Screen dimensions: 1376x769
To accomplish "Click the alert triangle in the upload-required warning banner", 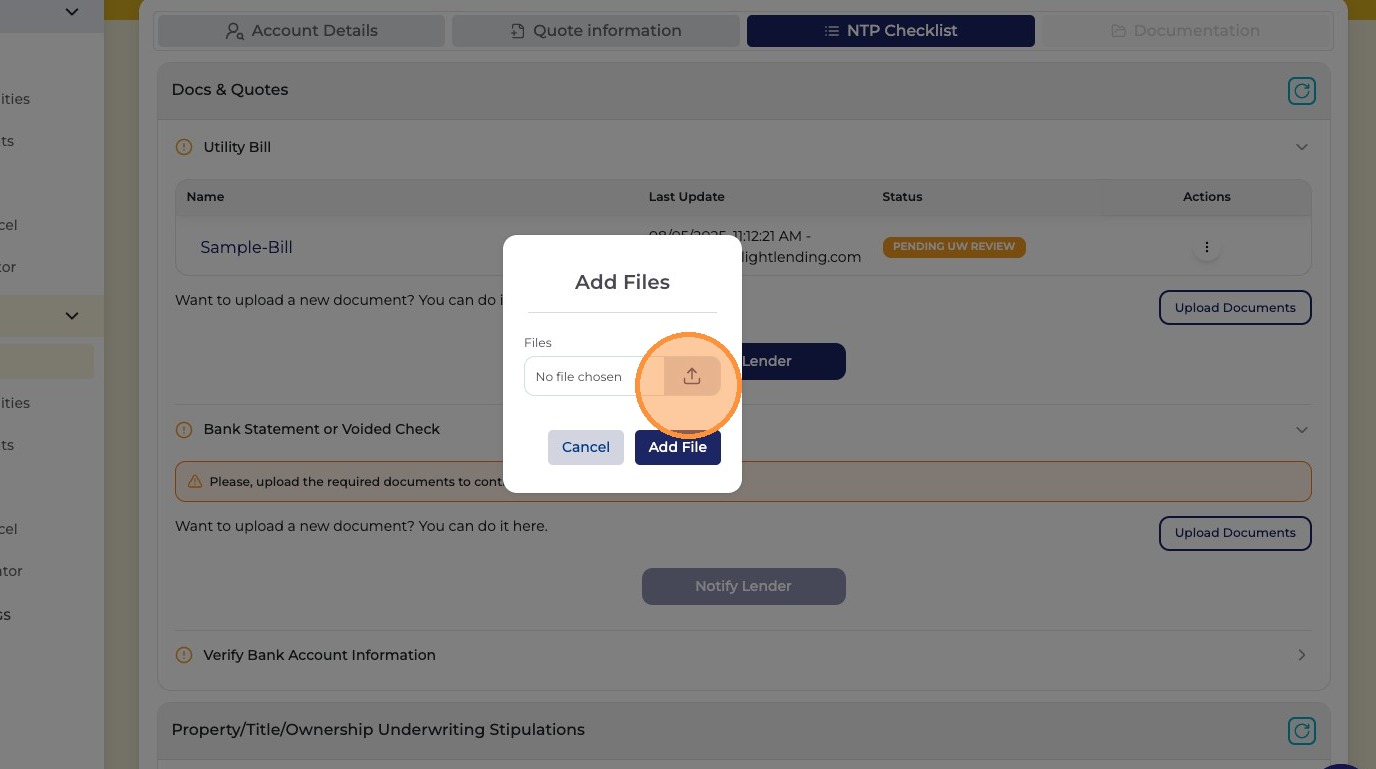I will 195,481.
